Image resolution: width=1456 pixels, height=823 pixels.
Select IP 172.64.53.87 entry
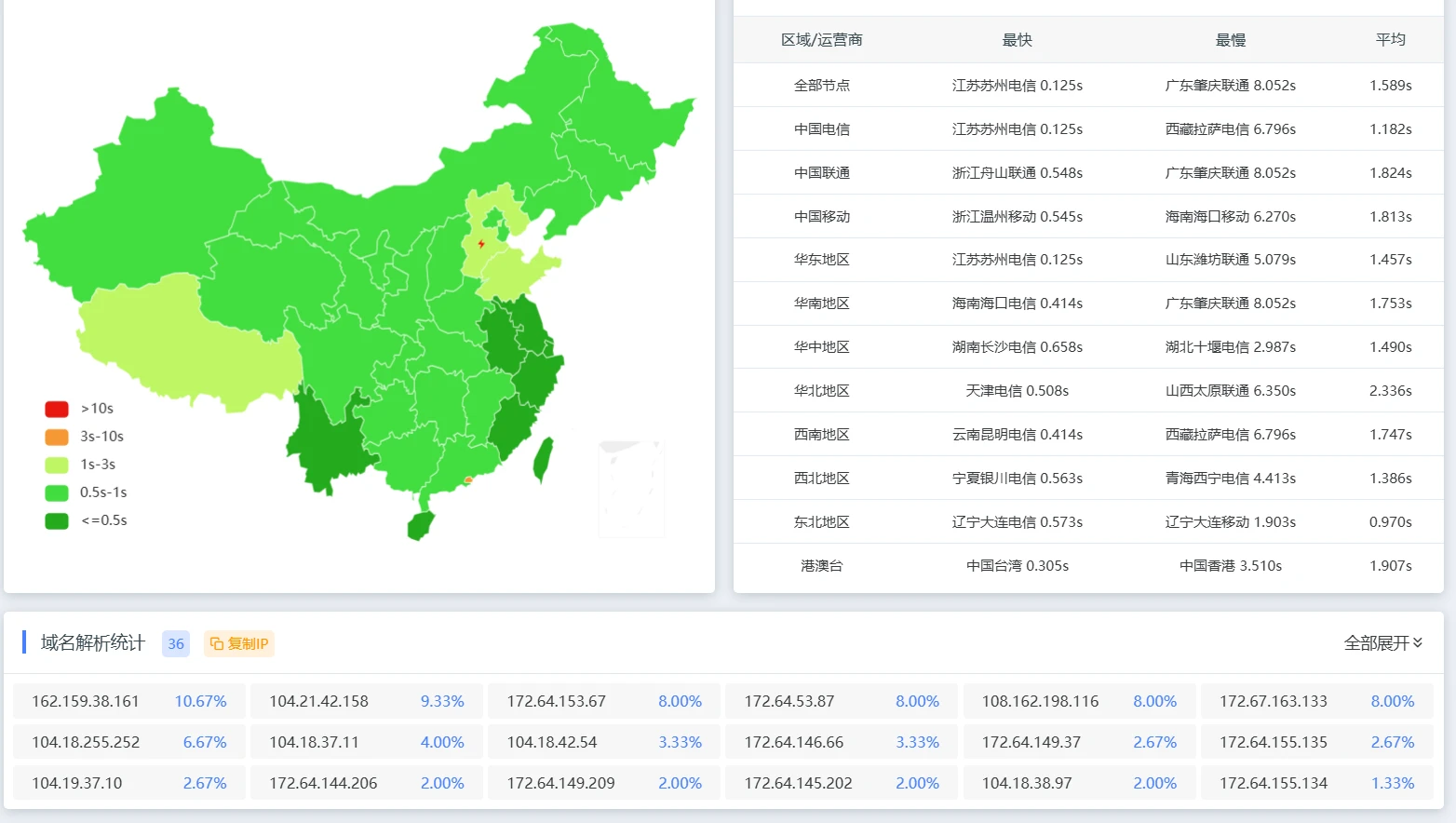[x=842, y=701]
